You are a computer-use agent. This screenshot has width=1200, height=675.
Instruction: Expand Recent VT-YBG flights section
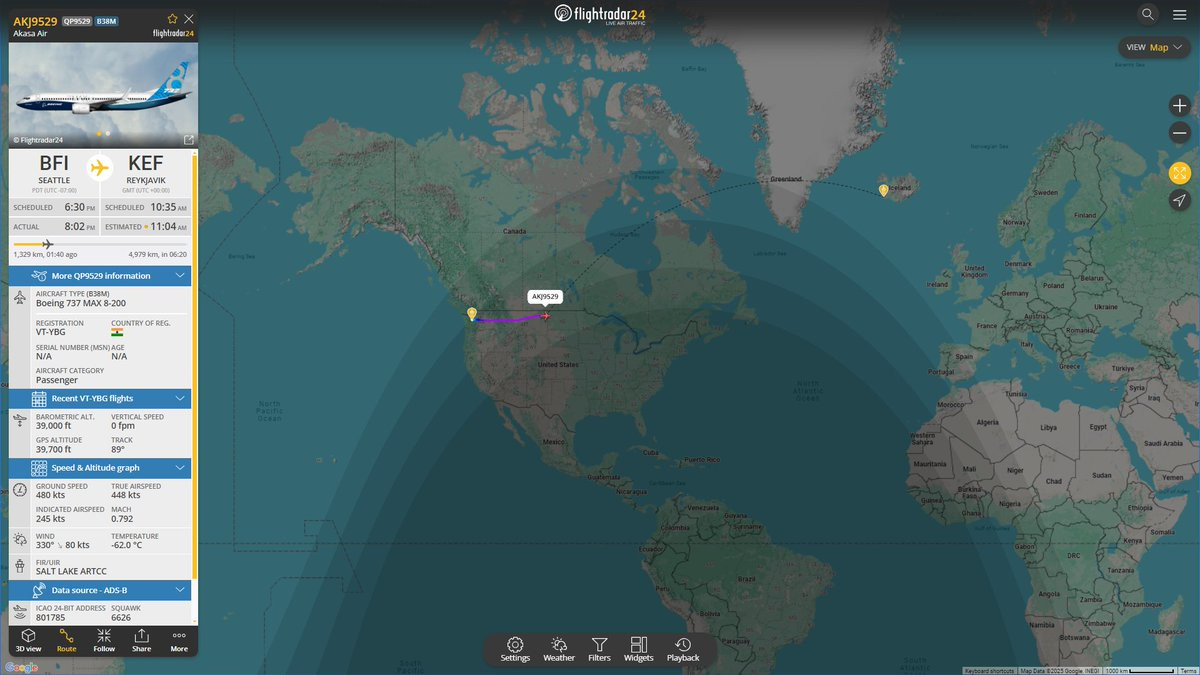(100, 398)
